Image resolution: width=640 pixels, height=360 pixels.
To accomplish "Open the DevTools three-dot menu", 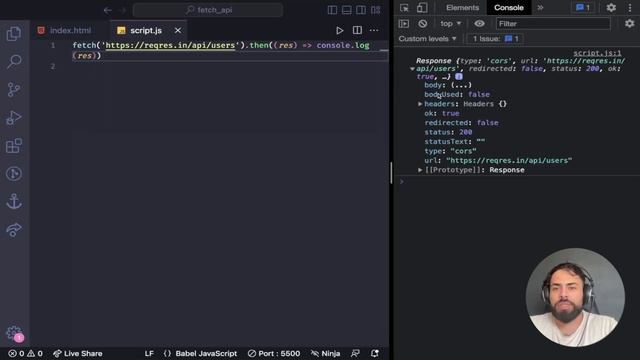I will pos(630,8).
